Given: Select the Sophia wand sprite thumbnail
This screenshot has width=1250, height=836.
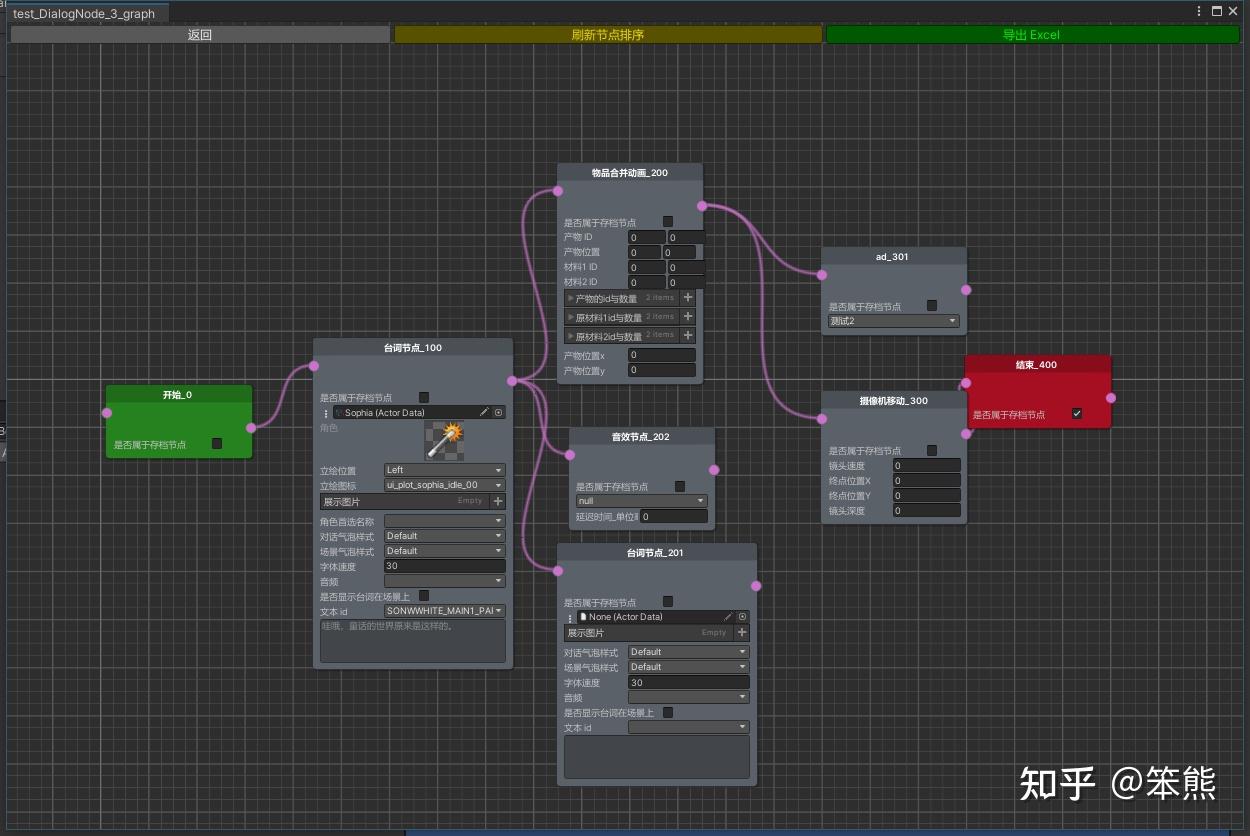Looking at the screenshot, I should [445, 440].
